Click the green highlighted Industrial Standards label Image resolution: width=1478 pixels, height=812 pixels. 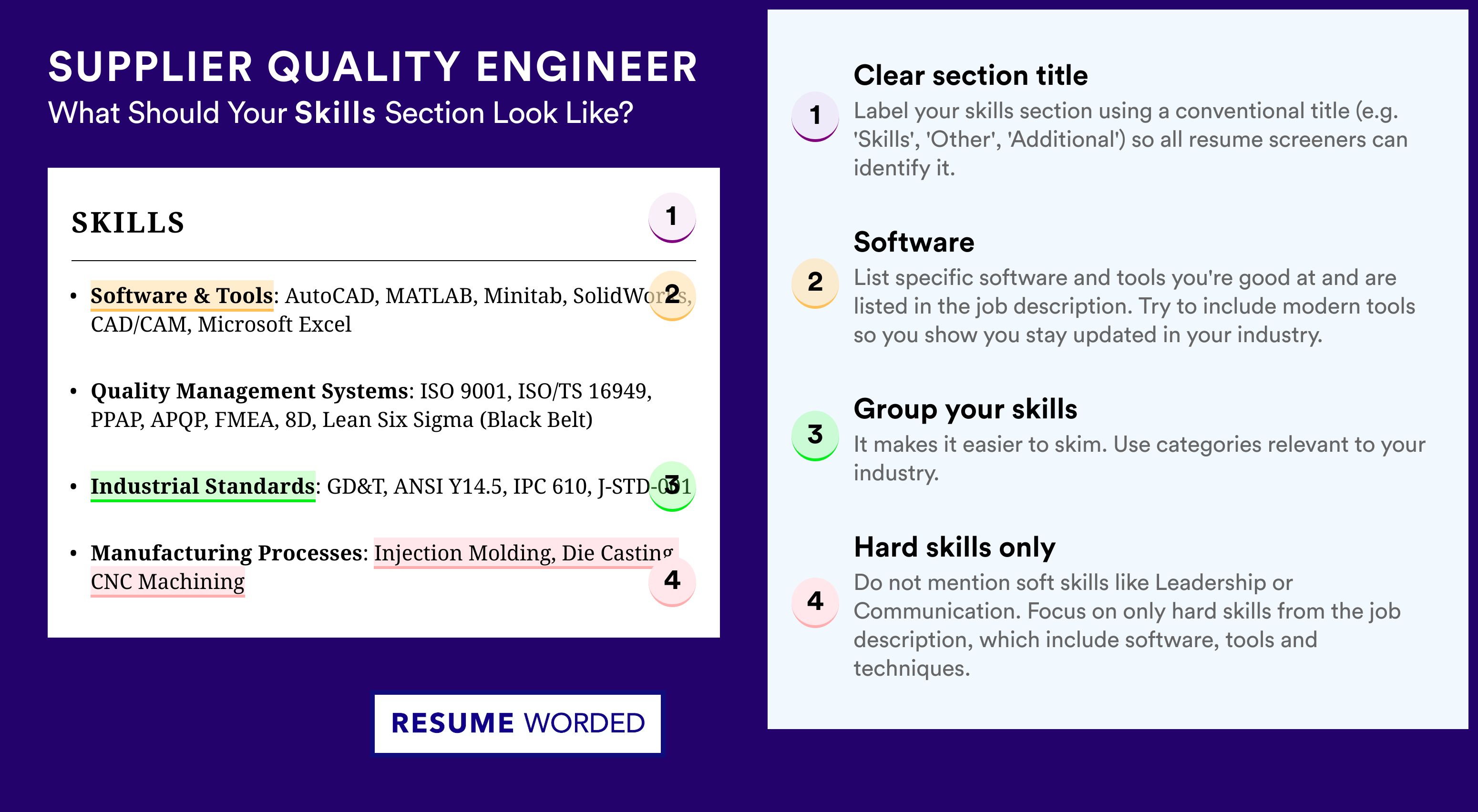point(203,487)
